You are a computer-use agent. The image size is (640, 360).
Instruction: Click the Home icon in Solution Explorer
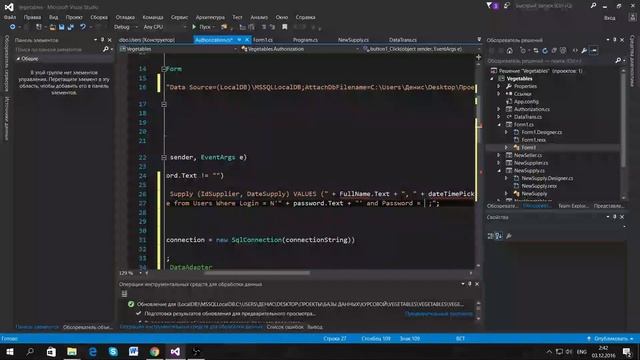pos(509,51)
